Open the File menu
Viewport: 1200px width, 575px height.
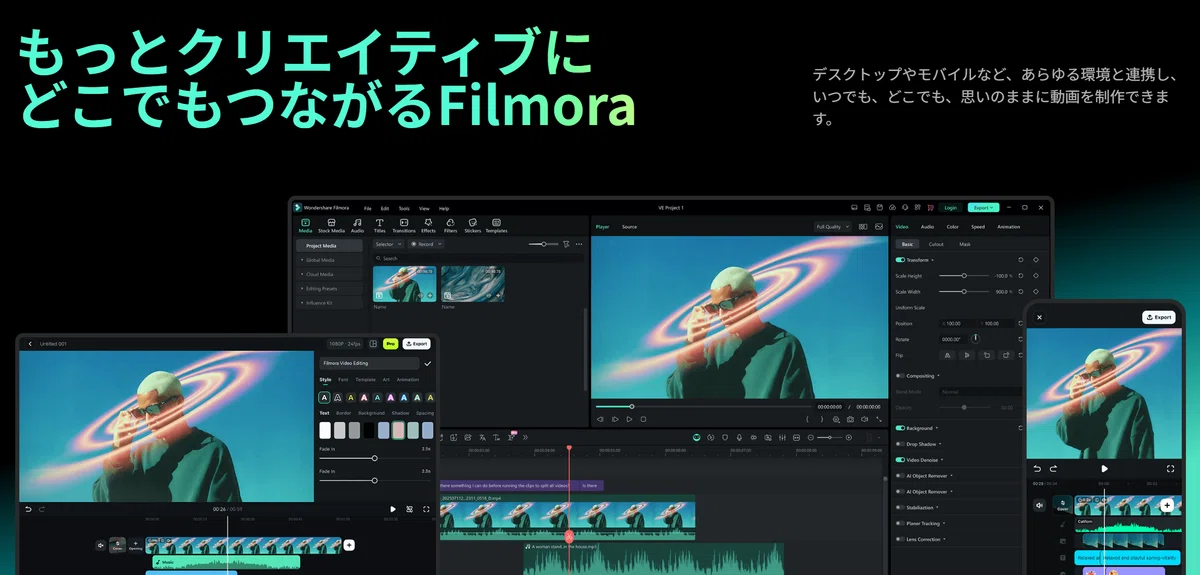pos(367,208)
